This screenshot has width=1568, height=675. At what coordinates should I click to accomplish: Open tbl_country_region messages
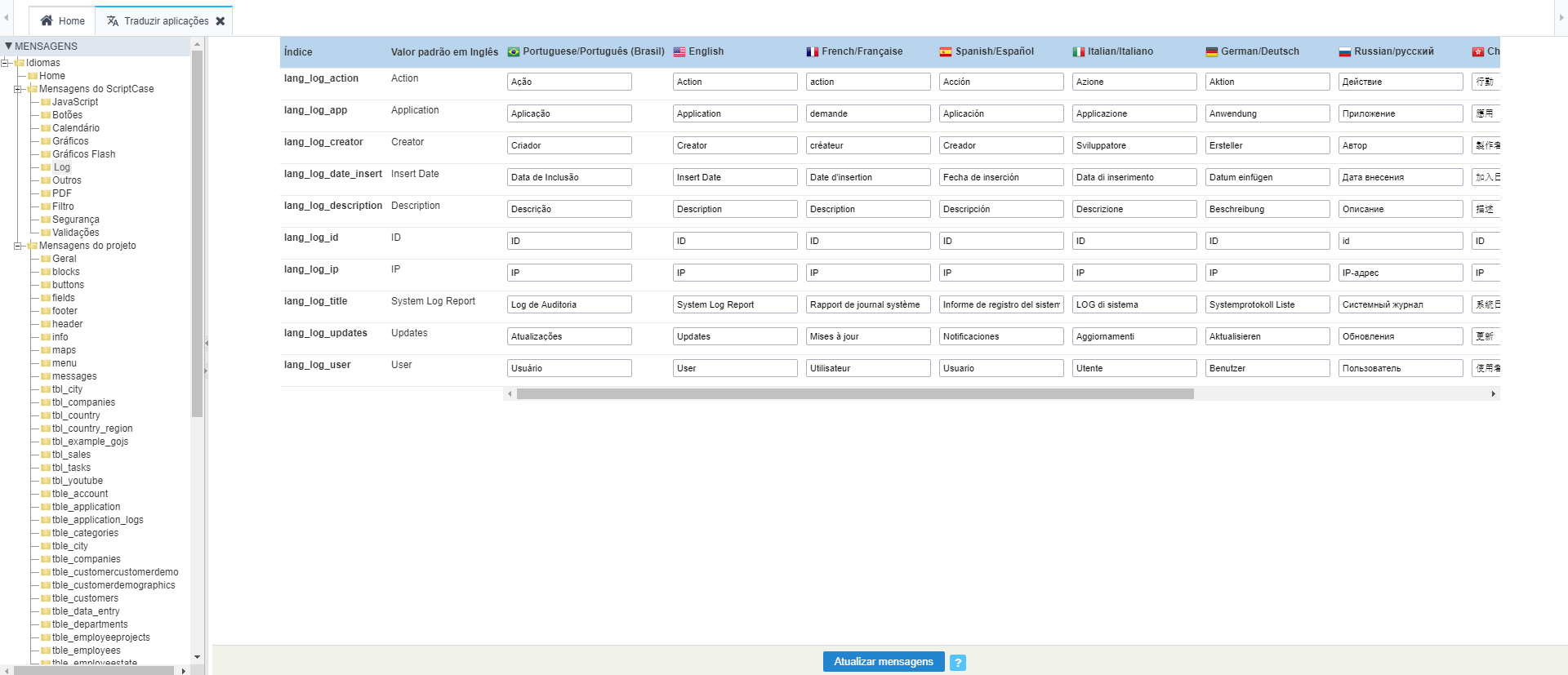click(92, 429)
